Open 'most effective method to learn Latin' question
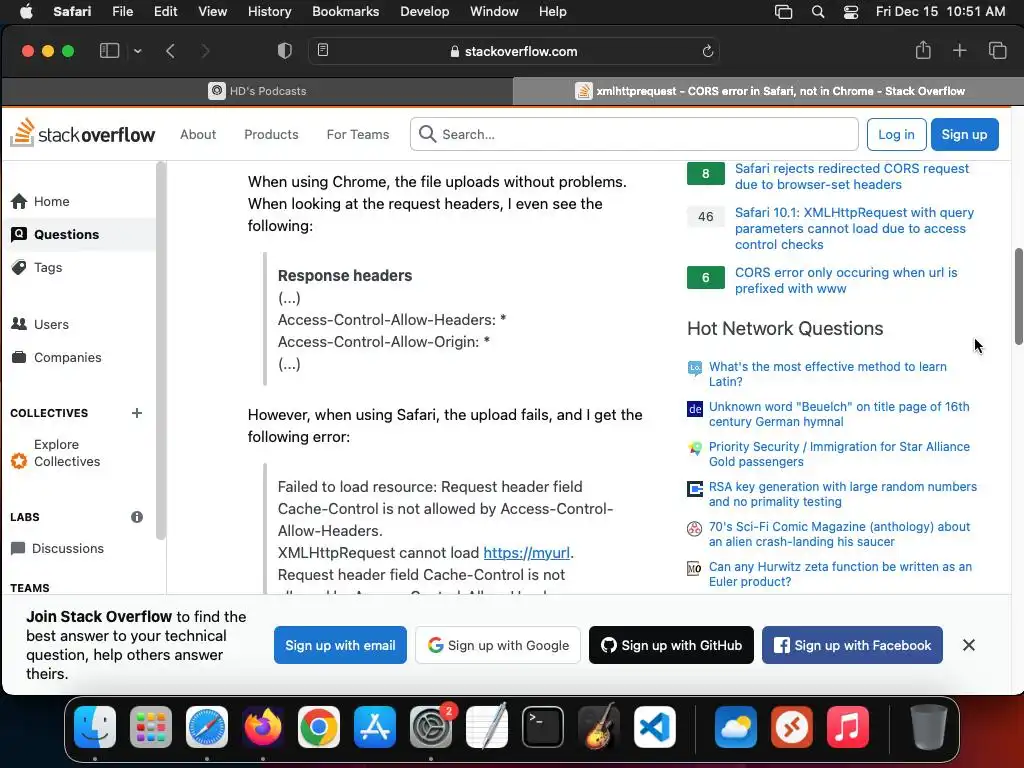Viewport: 1024px width, 768px height. tap(827, 374)
